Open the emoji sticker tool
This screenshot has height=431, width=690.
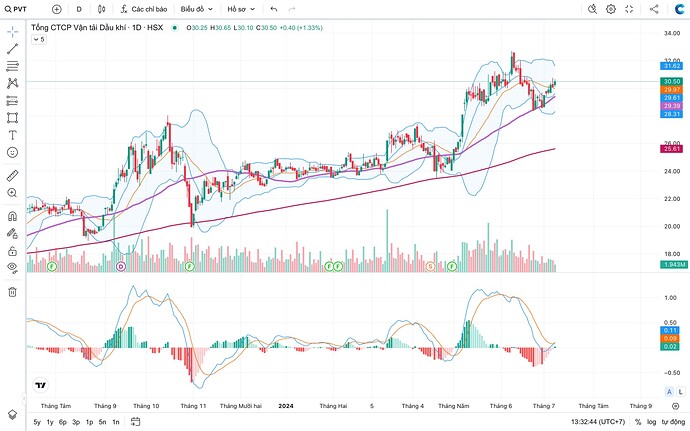13,152
